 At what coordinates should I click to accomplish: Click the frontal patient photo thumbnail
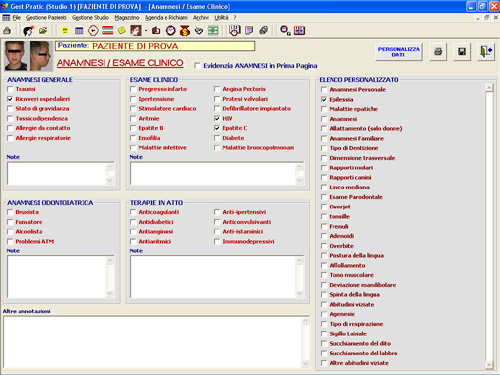pyautogui.click(x=16, y=56)
